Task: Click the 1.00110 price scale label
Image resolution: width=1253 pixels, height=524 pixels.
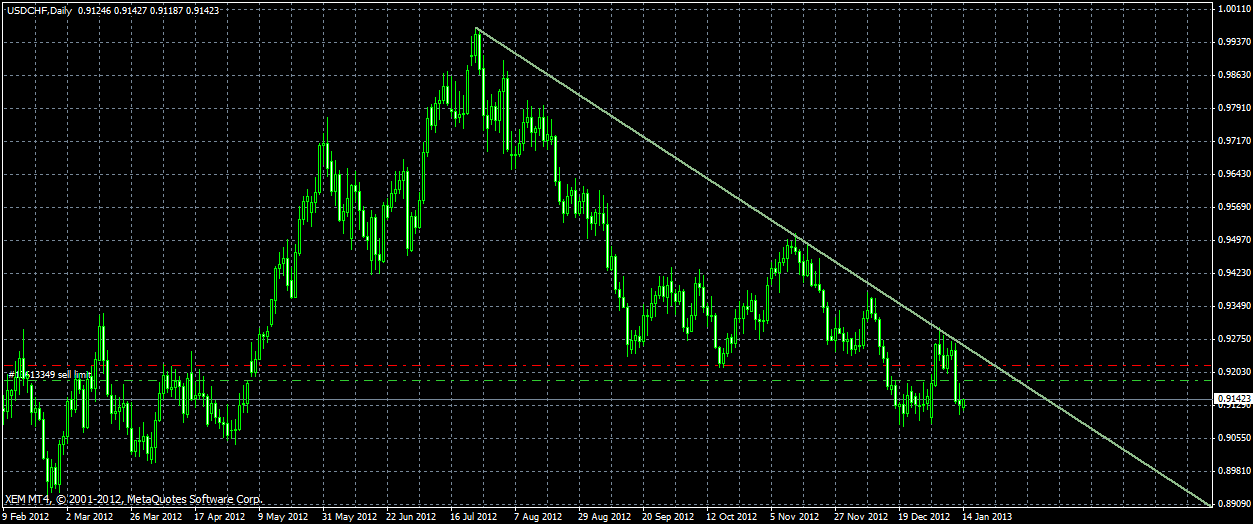Action: click(1233, 9)
